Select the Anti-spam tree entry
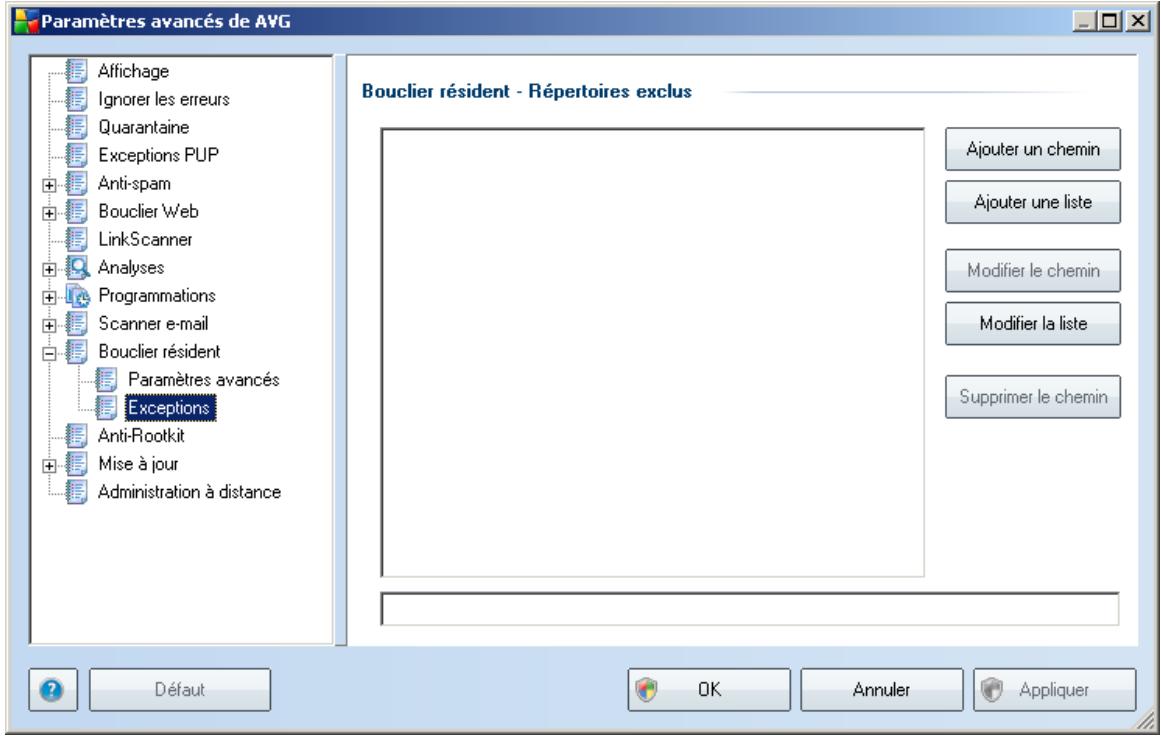The image size is (1161, 736). (x=134, y=184)
